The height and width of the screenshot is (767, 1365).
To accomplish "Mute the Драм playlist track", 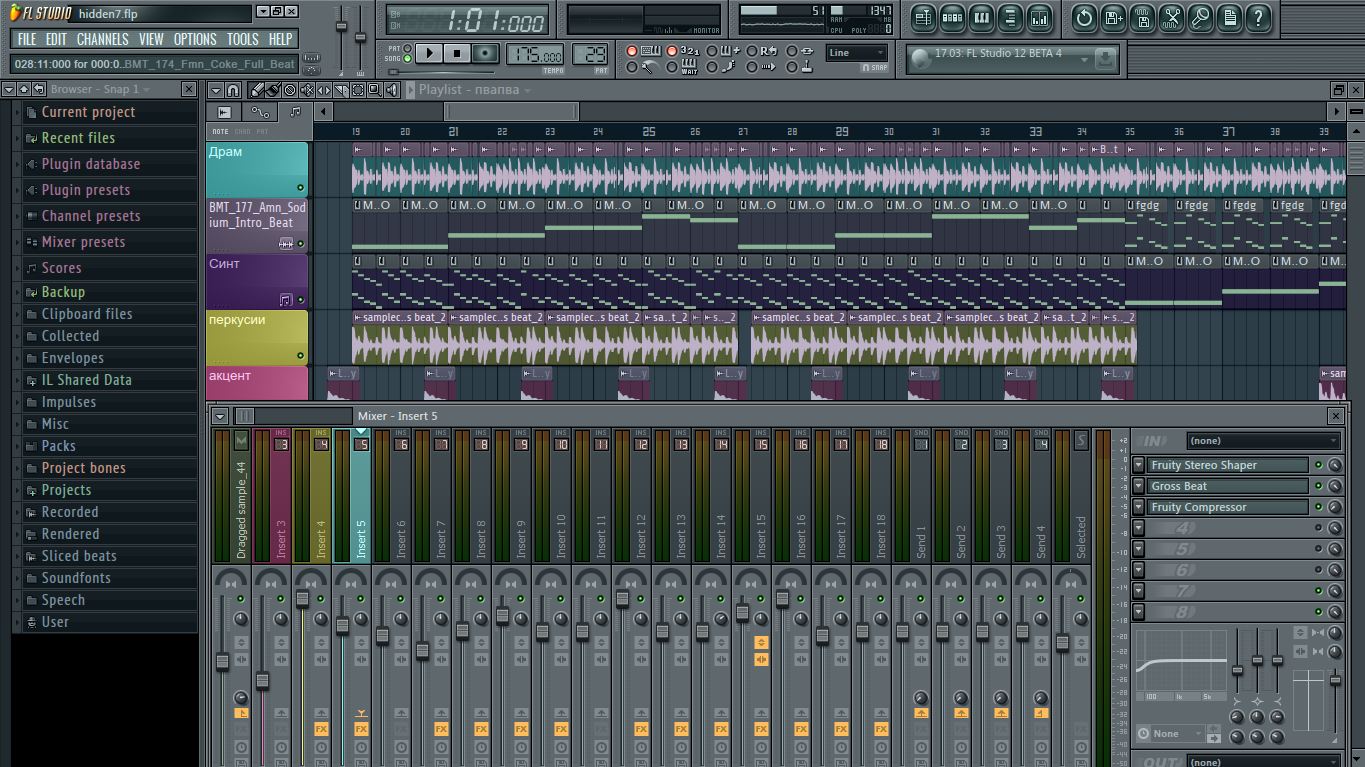I will [x=300, y=188].
